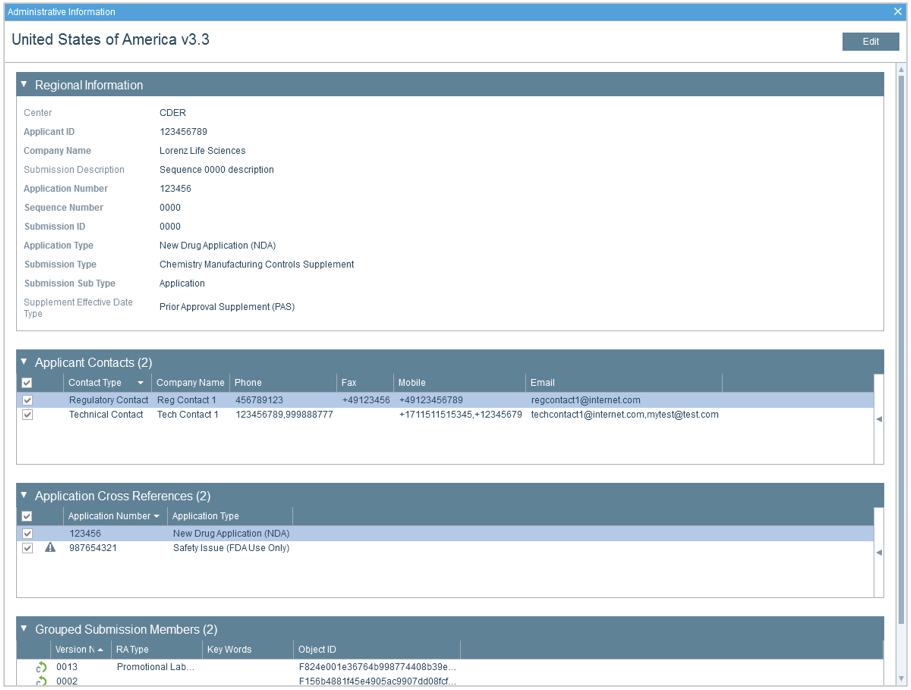Click the Sequence 0000 description value
Viewport: 911px width, 690px height.
click(x=217, y=170)
